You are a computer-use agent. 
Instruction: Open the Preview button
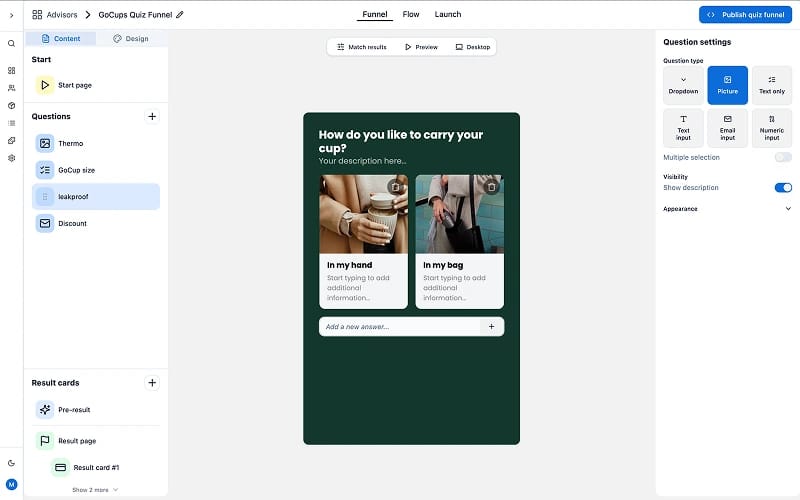(421, 47)
